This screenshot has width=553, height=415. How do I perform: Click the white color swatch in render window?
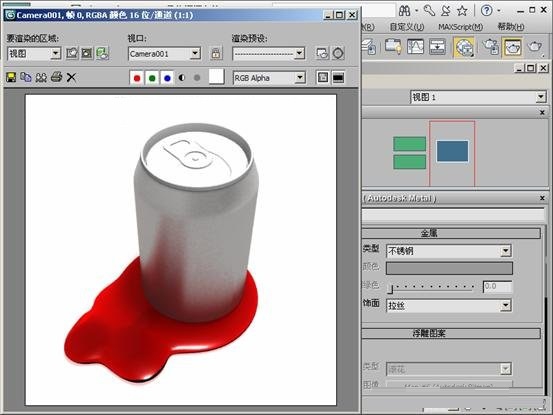216,77
